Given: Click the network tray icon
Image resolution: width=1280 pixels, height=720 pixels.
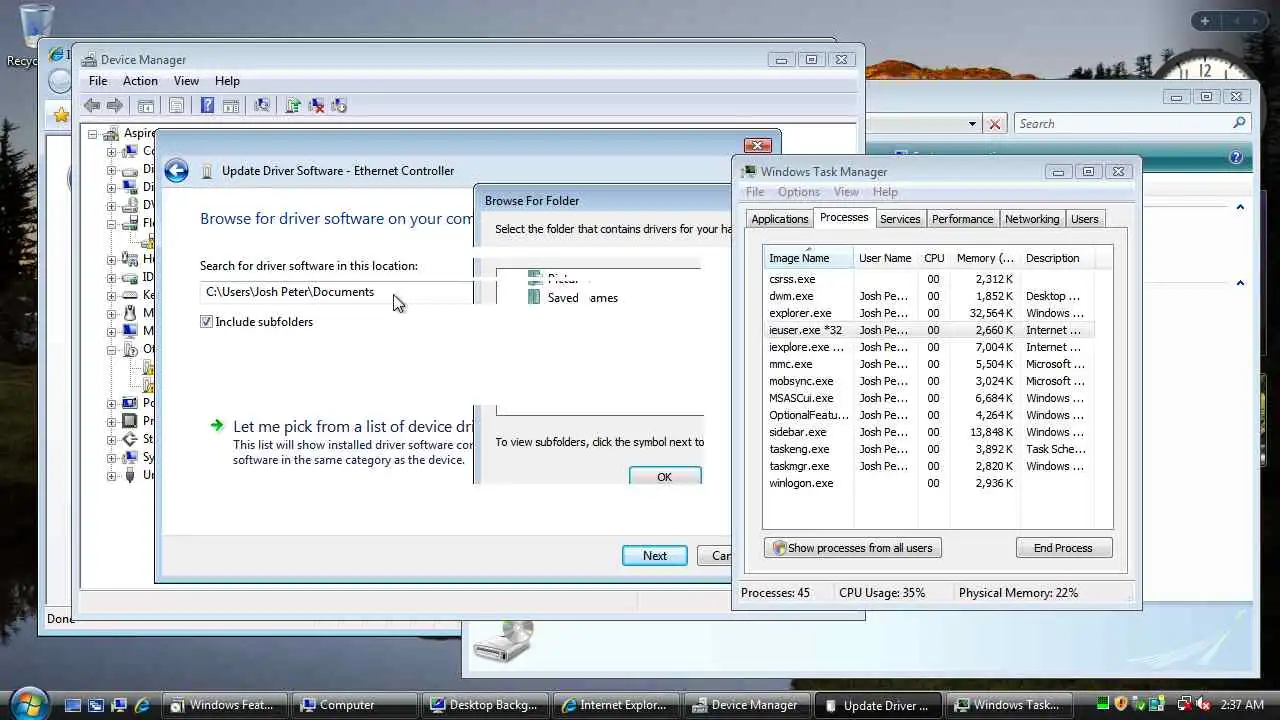Looking at the screenshot, I should pos(1185,705).
